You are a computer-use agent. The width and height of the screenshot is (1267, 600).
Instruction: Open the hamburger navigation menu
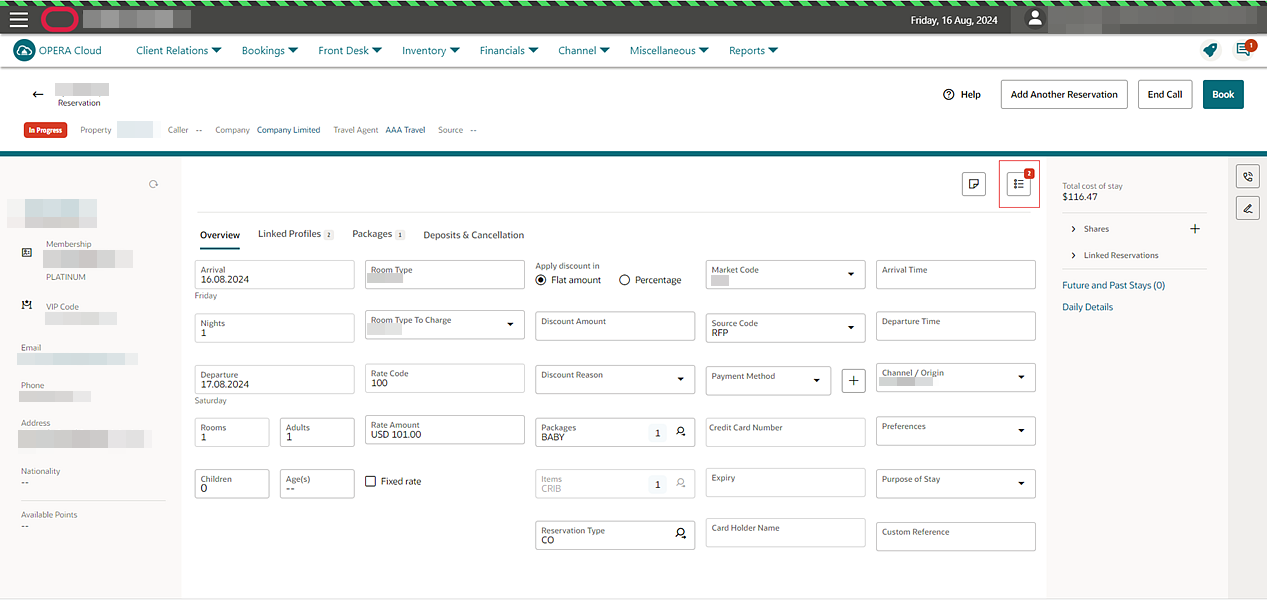19,19
